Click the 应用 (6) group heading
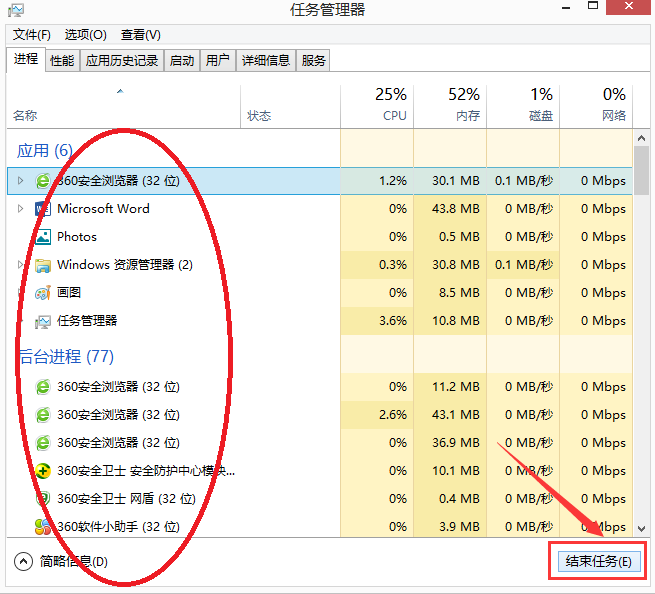 coord(45,150)
